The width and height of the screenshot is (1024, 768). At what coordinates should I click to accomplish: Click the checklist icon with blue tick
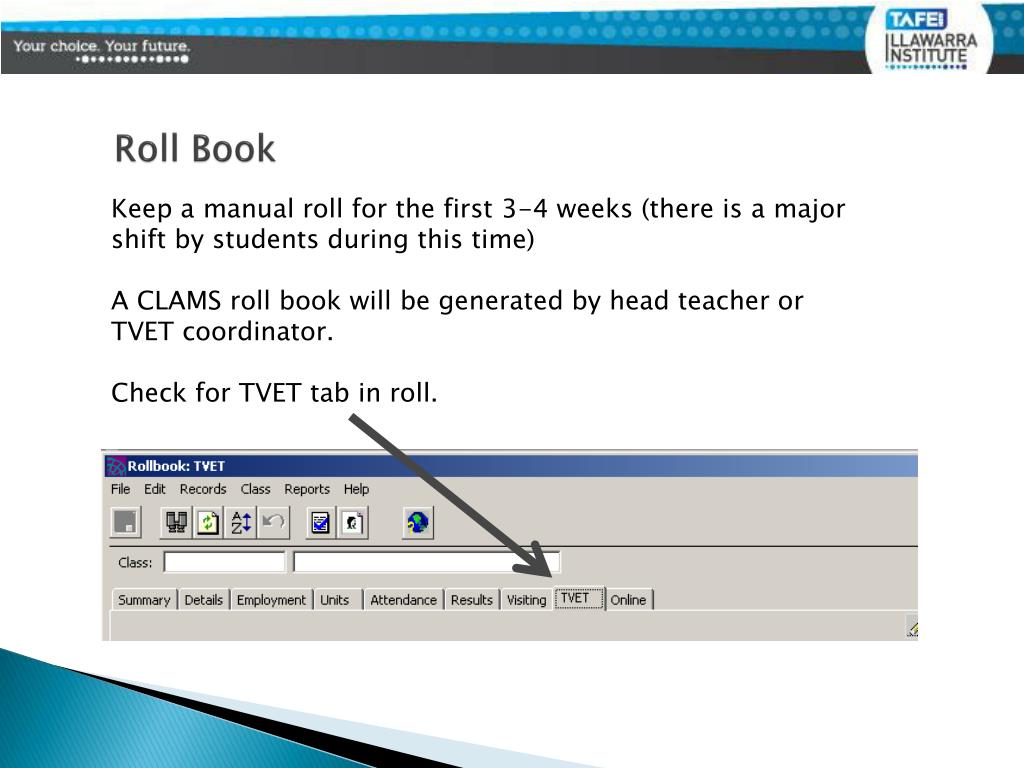pos(321,522)
